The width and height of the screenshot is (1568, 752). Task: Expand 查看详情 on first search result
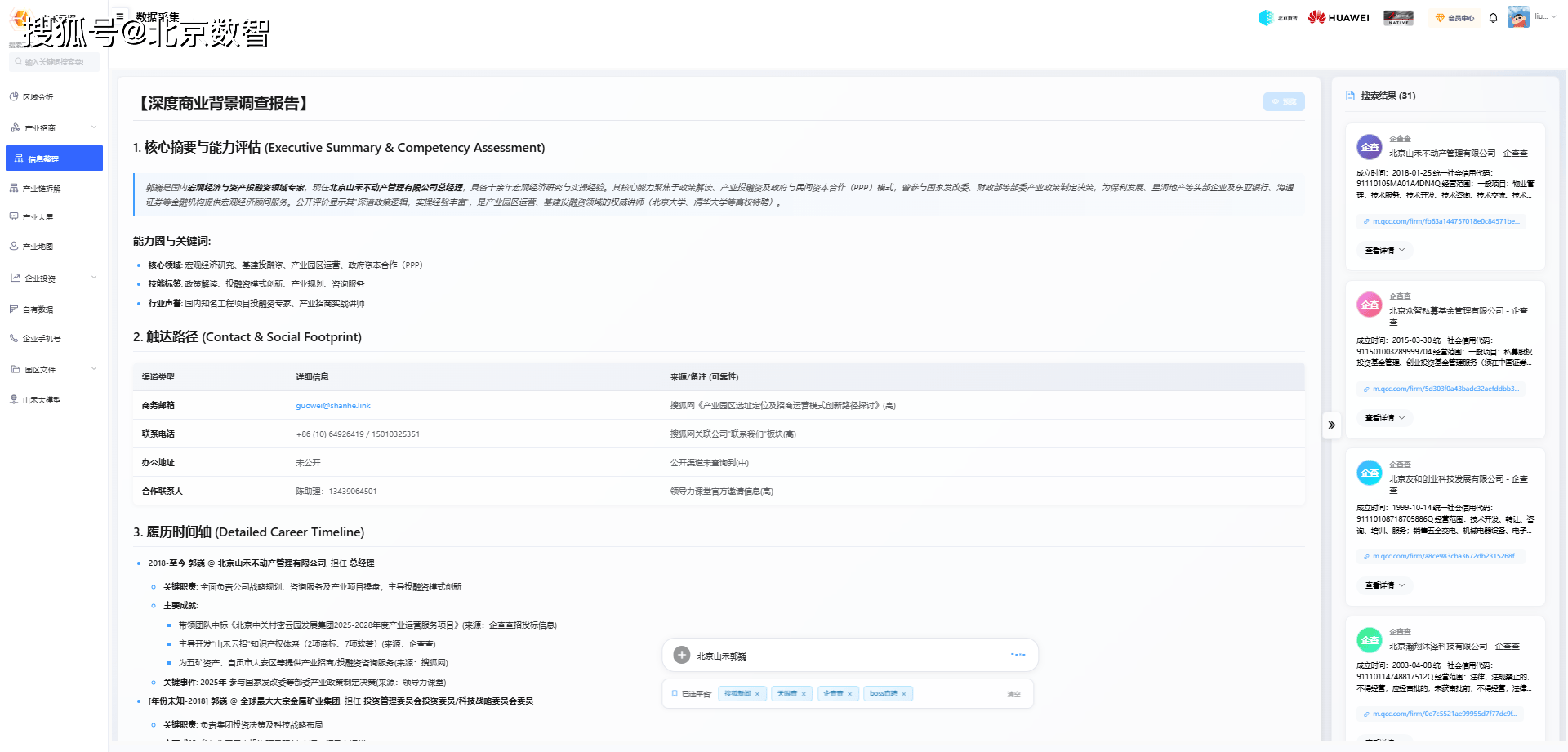coord(1384,251)
